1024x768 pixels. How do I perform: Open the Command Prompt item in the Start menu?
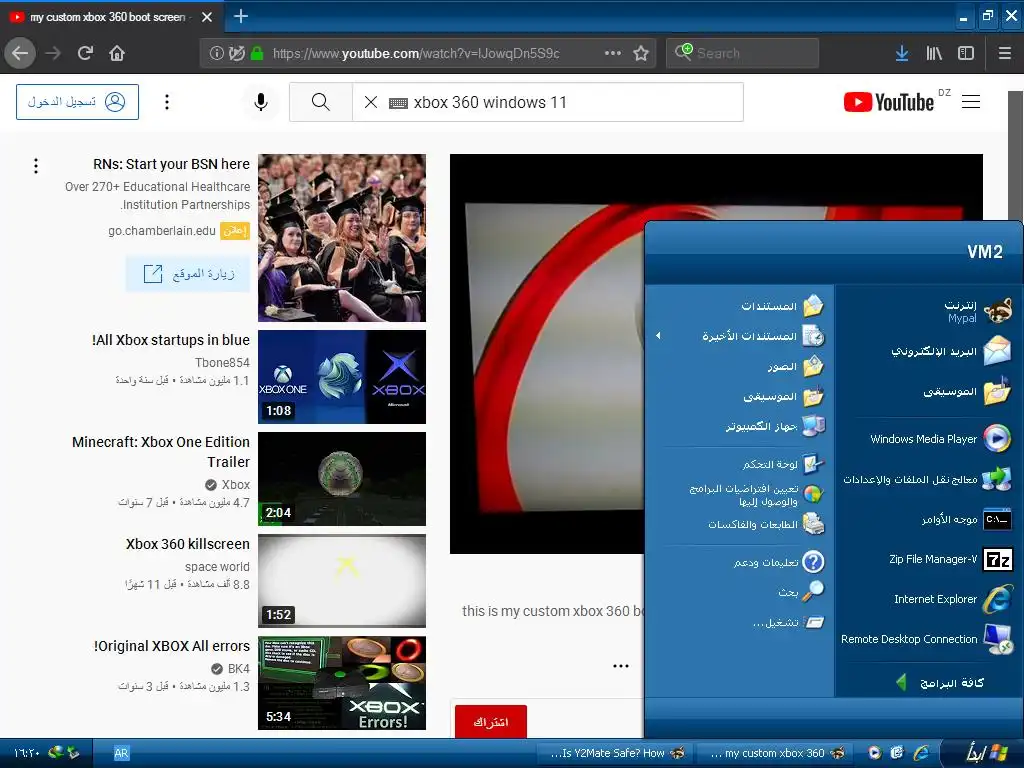966,519
